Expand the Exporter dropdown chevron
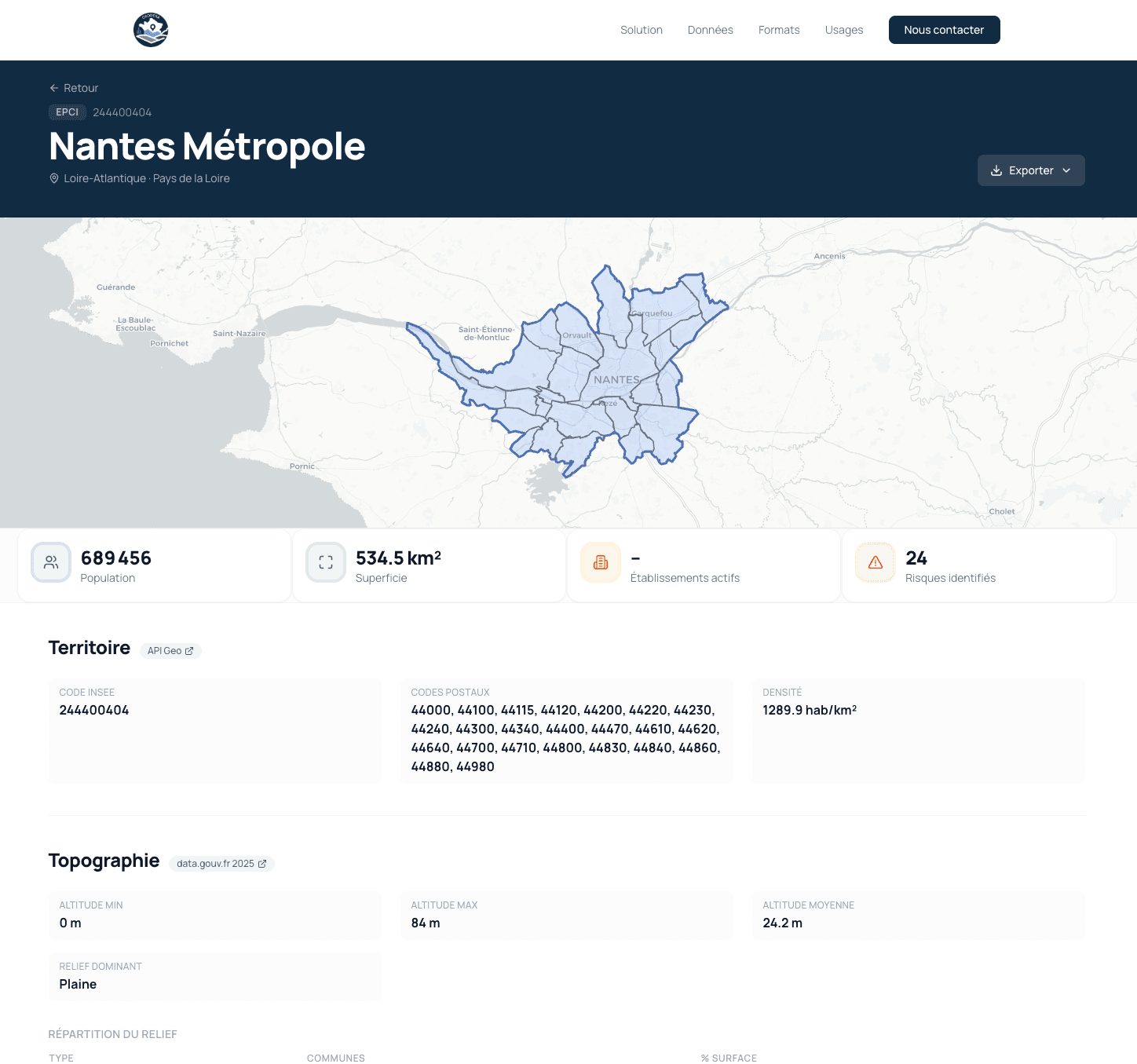 pyautogui.click(x=1067, y=170)
